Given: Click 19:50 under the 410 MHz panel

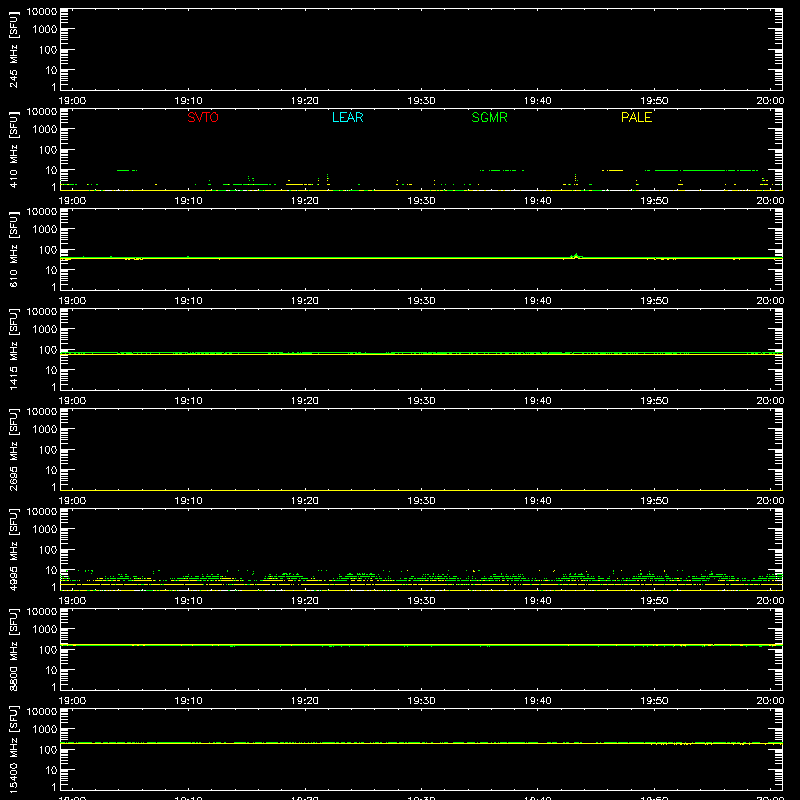Looking at the screenshot, I should 654,201.
